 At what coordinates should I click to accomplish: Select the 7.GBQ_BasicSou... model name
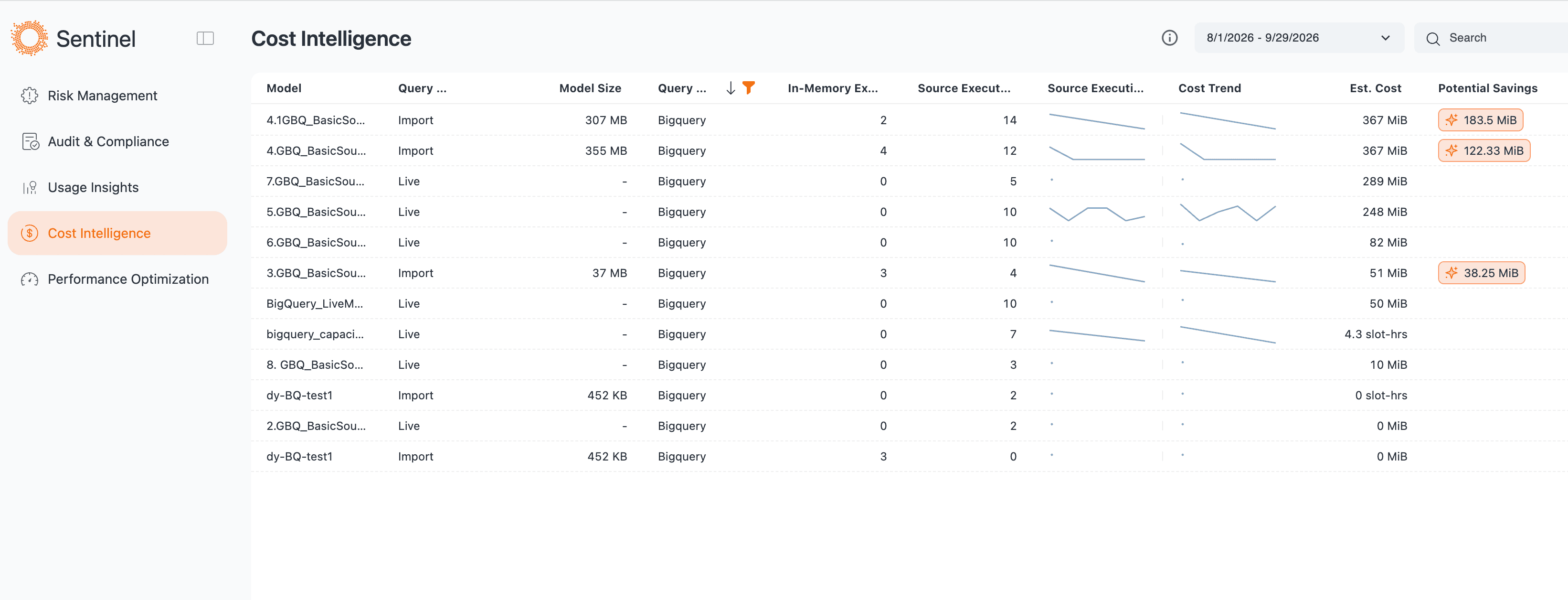click(x=315, y=182)
